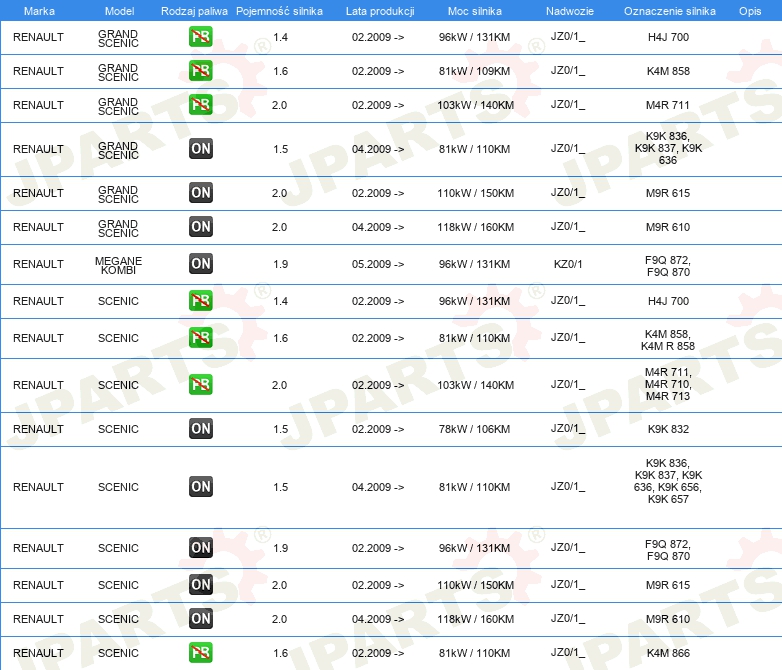The height and width of the screenshot is (670, 782).
Task: Click the Model column header
Action: (x=119, y=11)
